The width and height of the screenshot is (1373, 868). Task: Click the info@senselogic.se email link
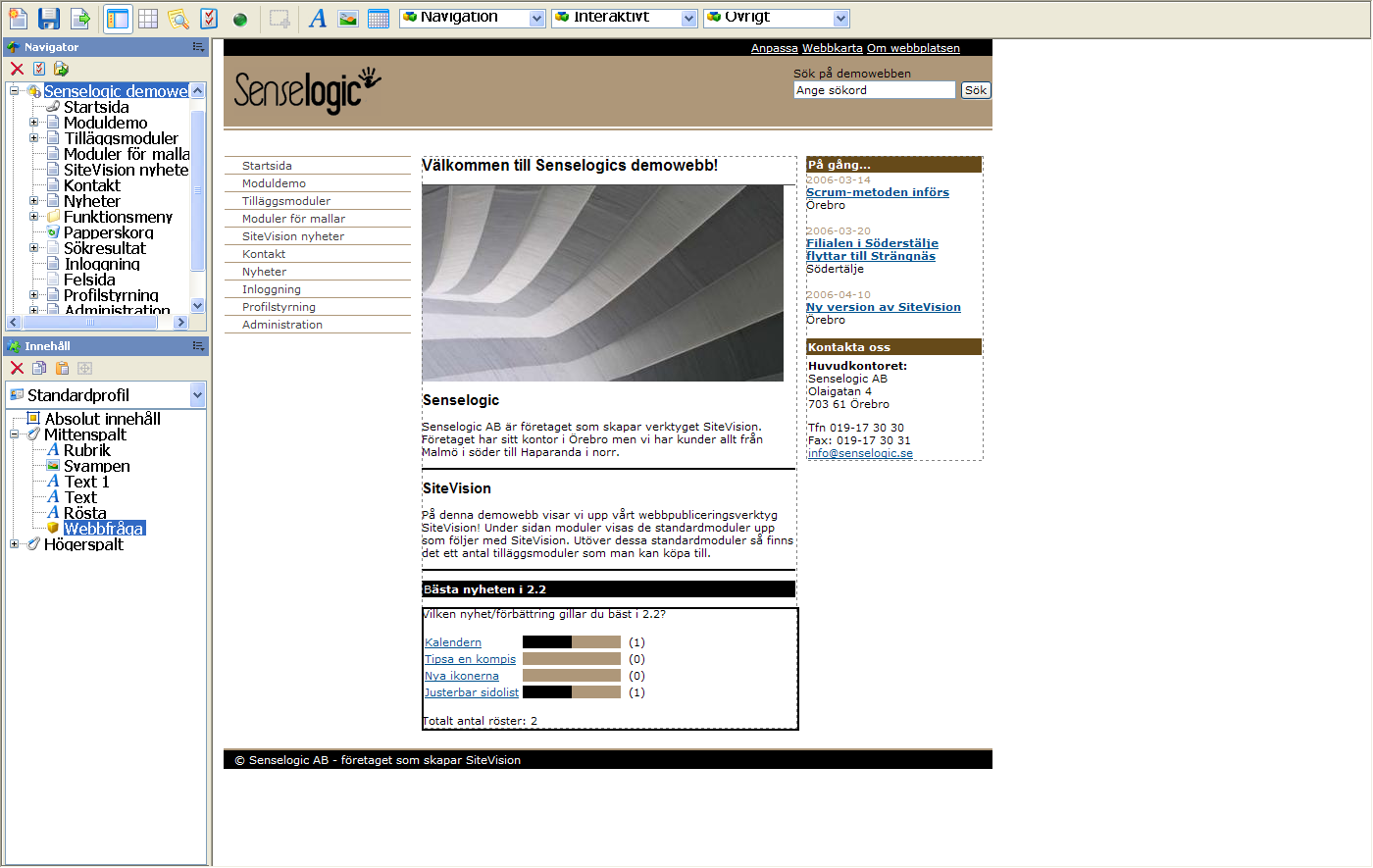(x=860, y=453)
